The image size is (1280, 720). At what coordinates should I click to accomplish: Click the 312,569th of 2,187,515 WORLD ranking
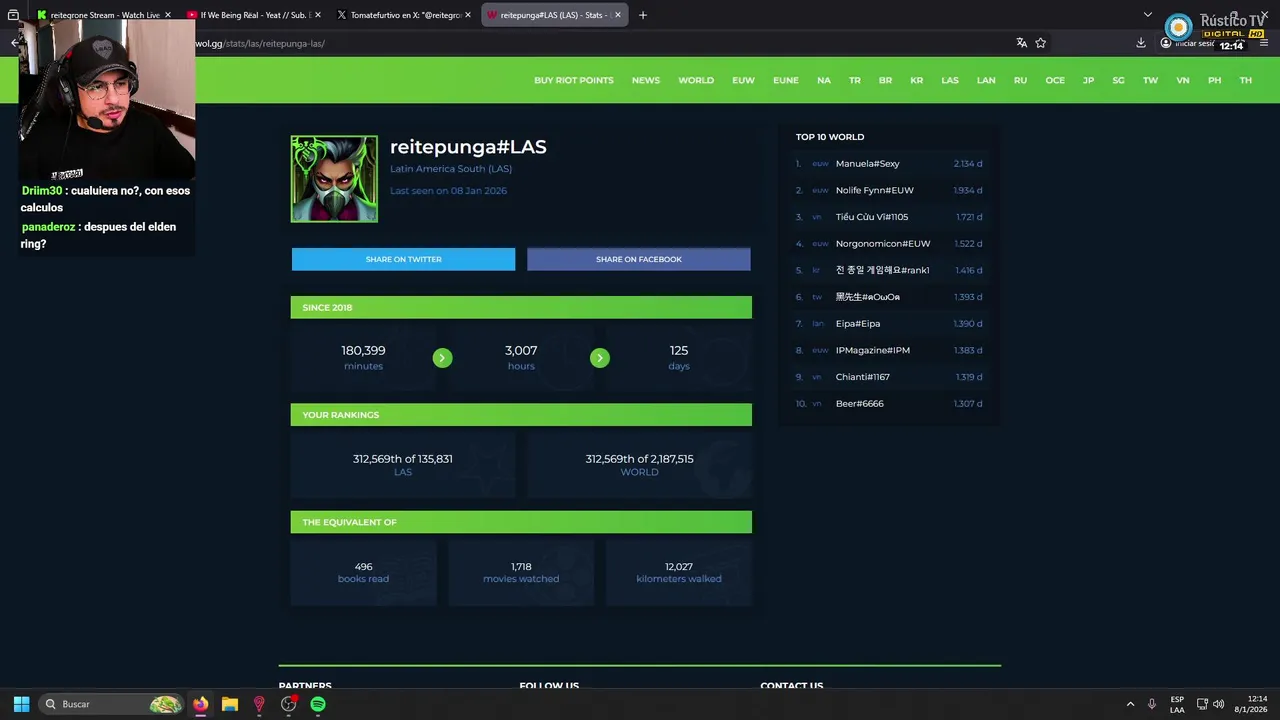pos(639,464)
